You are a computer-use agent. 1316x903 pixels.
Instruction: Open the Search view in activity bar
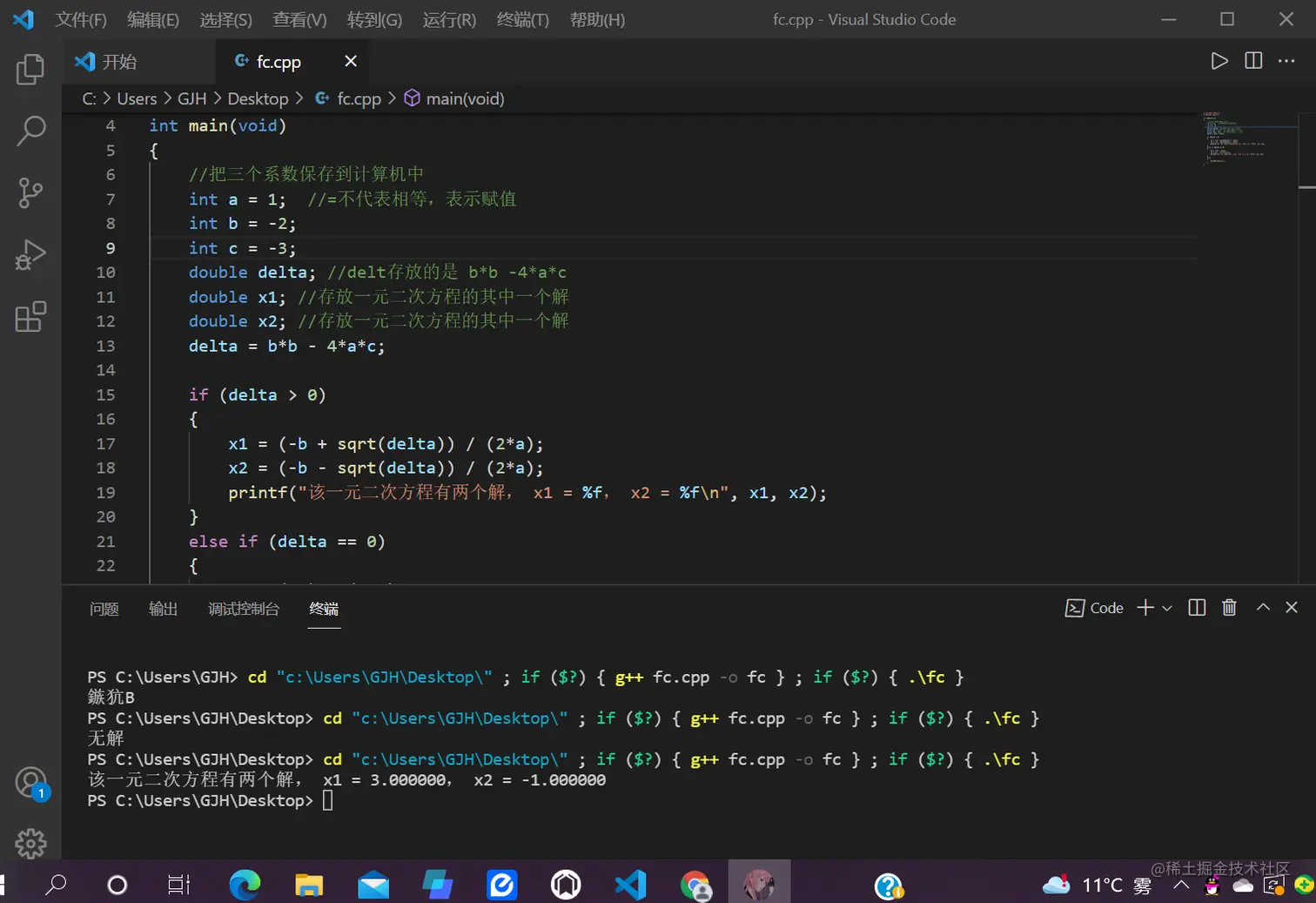(x=30, y=131)
